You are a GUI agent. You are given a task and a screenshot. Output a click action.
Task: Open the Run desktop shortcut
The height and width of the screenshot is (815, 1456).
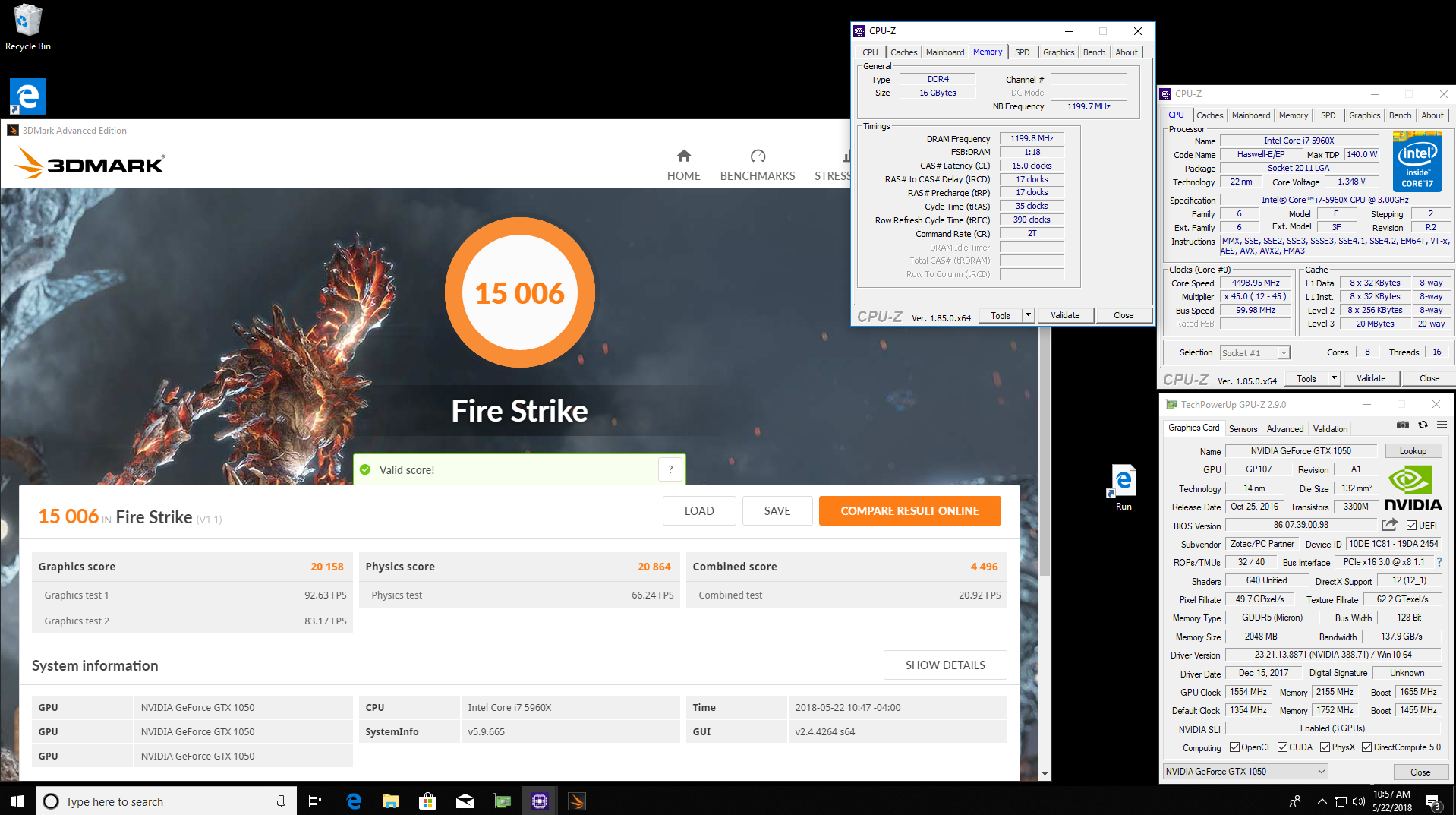[1123, 488]
